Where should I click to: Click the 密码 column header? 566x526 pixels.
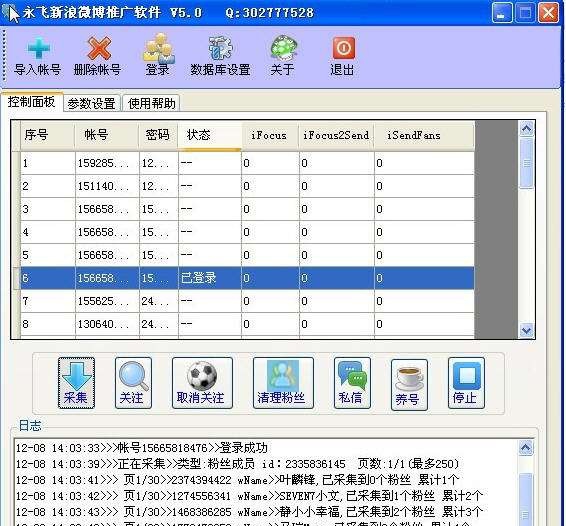158,135
